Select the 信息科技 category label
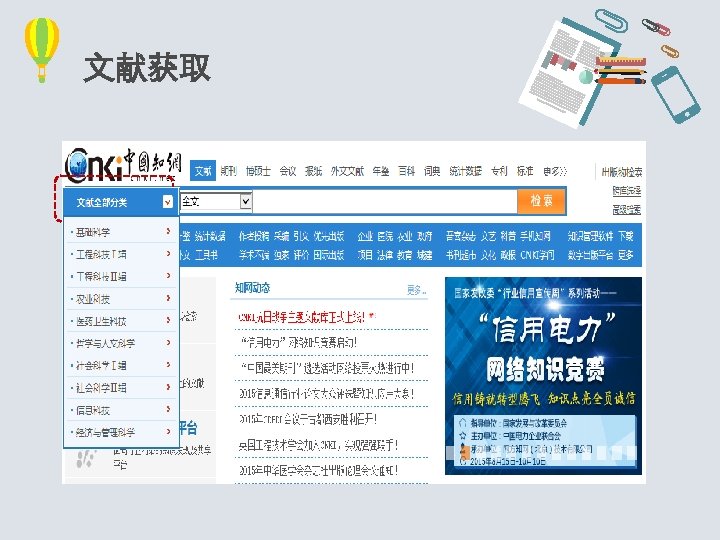The image size is (720, 540). [93, 410]
